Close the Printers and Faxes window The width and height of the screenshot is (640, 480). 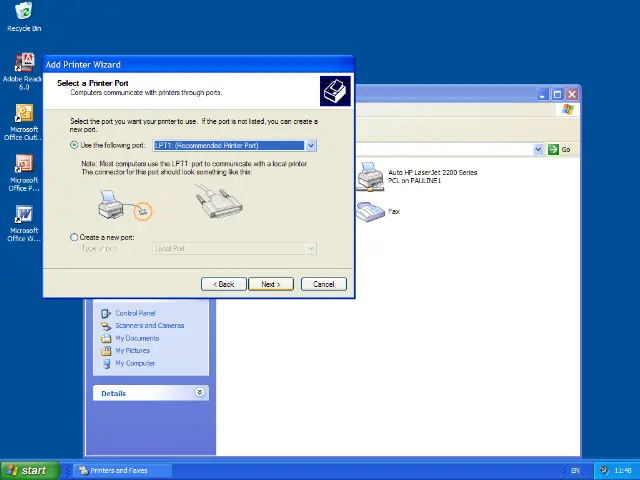[572, 95]
